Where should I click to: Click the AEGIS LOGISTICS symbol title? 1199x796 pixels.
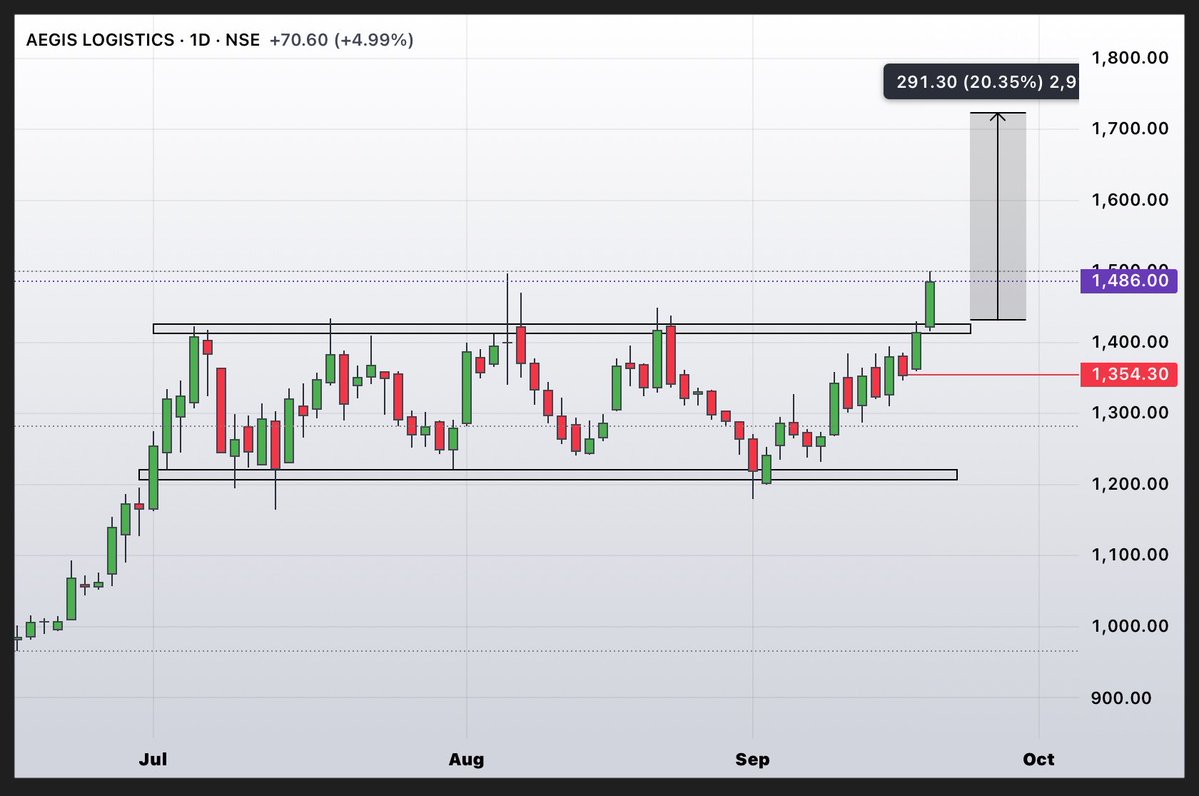100,40
